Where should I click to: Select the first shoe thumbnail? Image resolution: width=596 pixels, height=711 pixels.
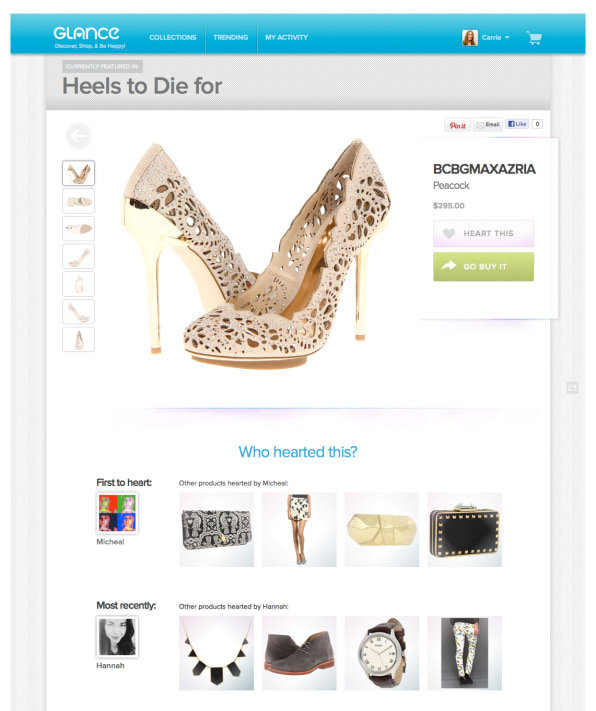pos(78,173)
